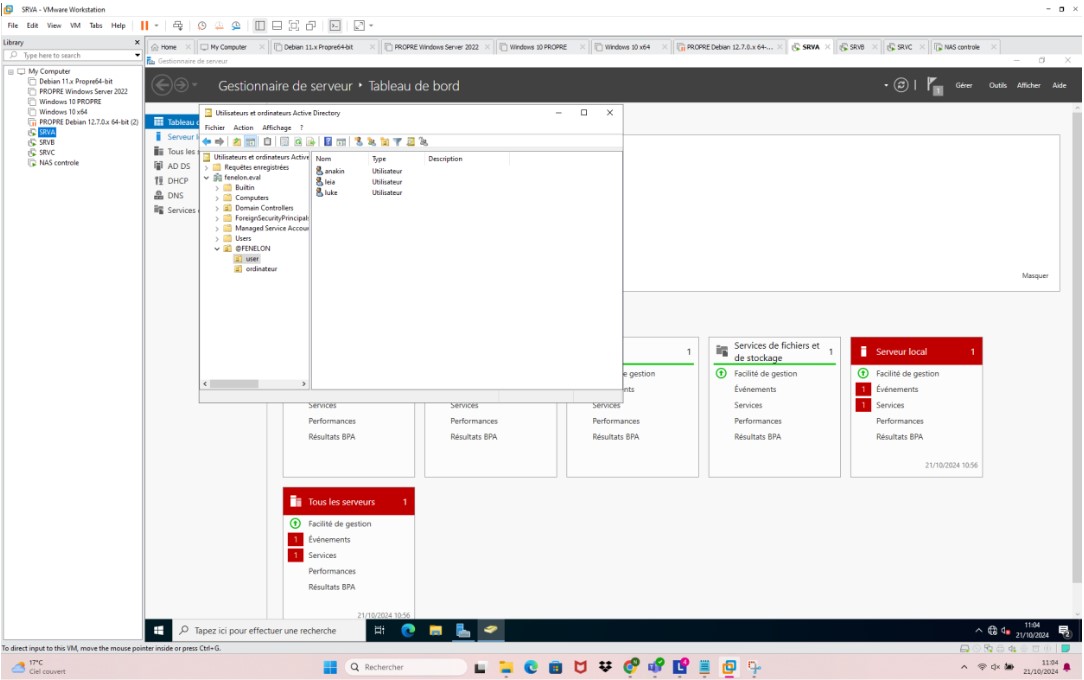Screen dimensions: 1084x680
Task: Open Edge from the VM taskbar
Action: coord(408,630)
